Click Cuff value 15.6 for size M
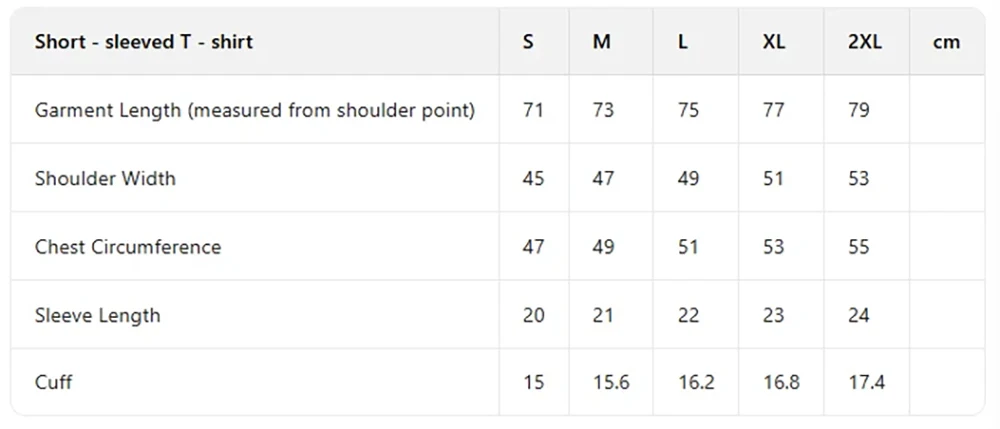This screenshot has height=429, width=1000. 611,382
